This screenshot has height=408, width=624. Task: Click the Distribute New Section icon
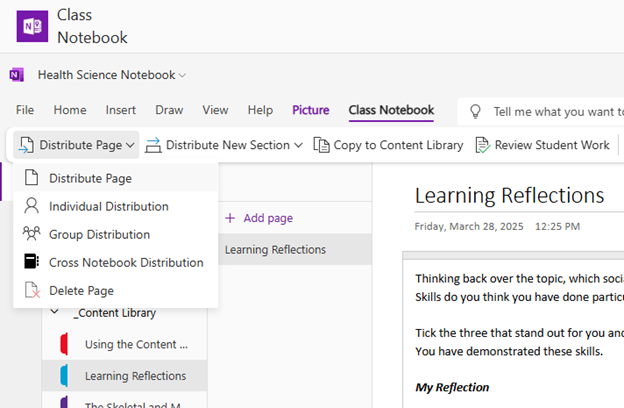pos(153,145)
